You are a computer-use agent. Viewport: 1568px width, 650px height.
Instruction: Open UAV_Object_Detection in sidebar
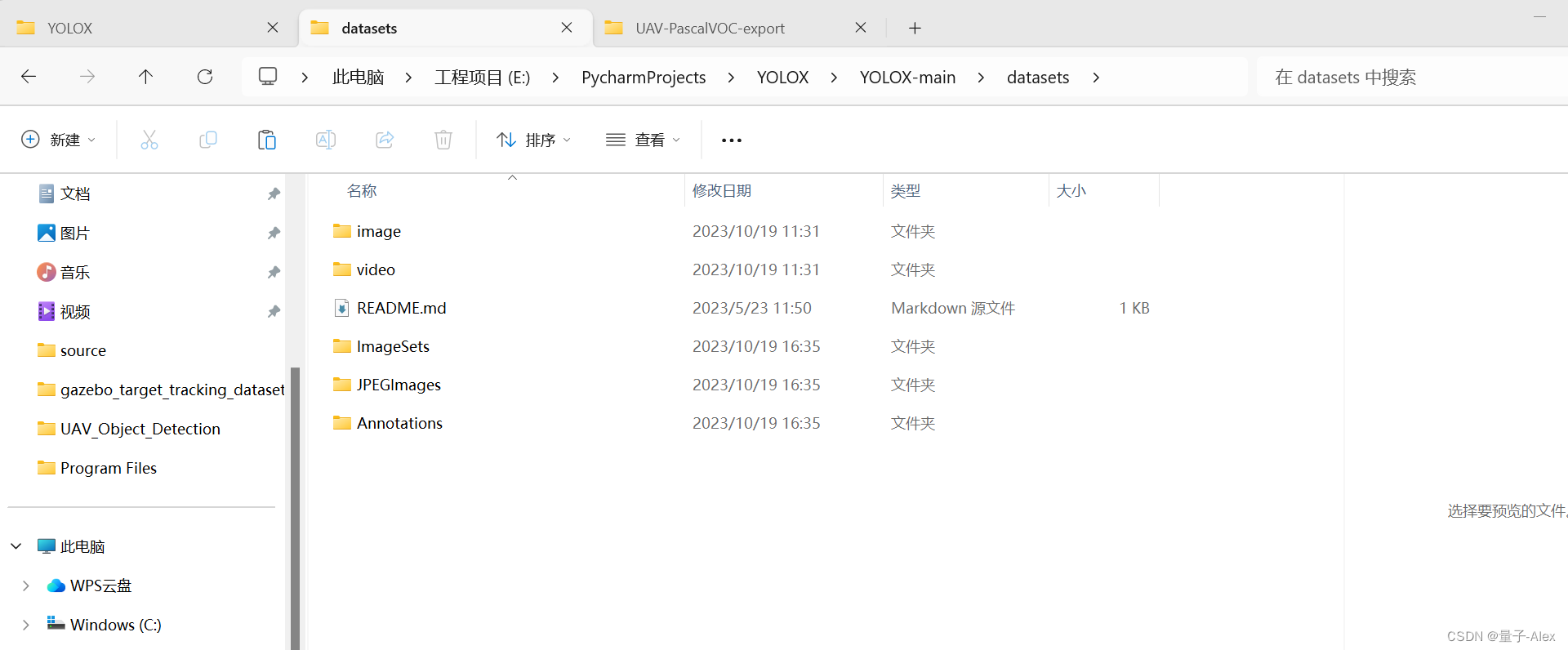click(x=140, y=429)
